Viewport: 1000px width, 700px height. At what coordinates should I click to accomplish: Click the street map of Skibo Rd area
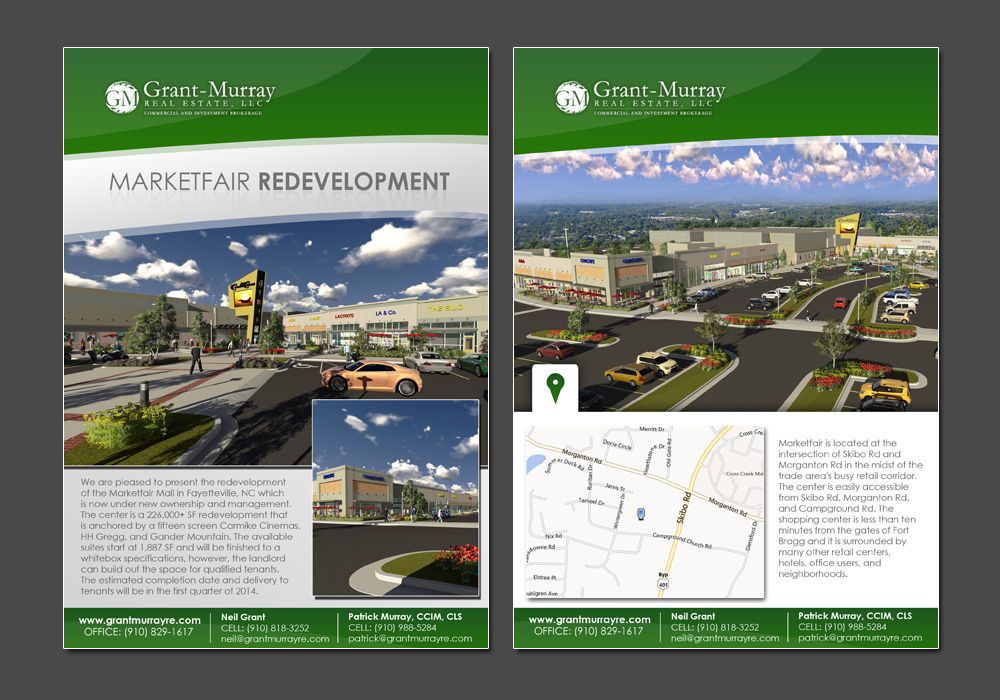pos(645,512)
